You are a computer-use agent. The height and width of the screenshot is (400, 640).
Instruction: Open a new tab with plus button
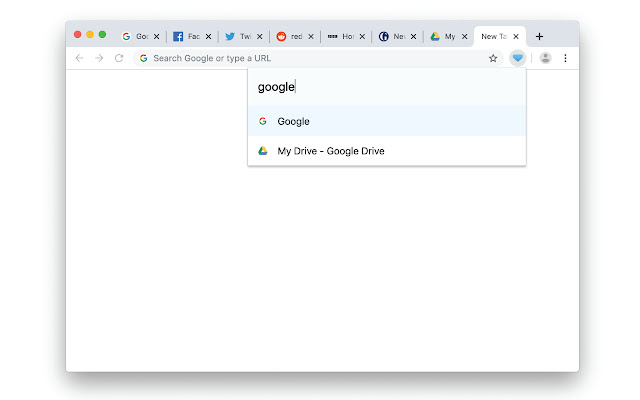(539, 36)
